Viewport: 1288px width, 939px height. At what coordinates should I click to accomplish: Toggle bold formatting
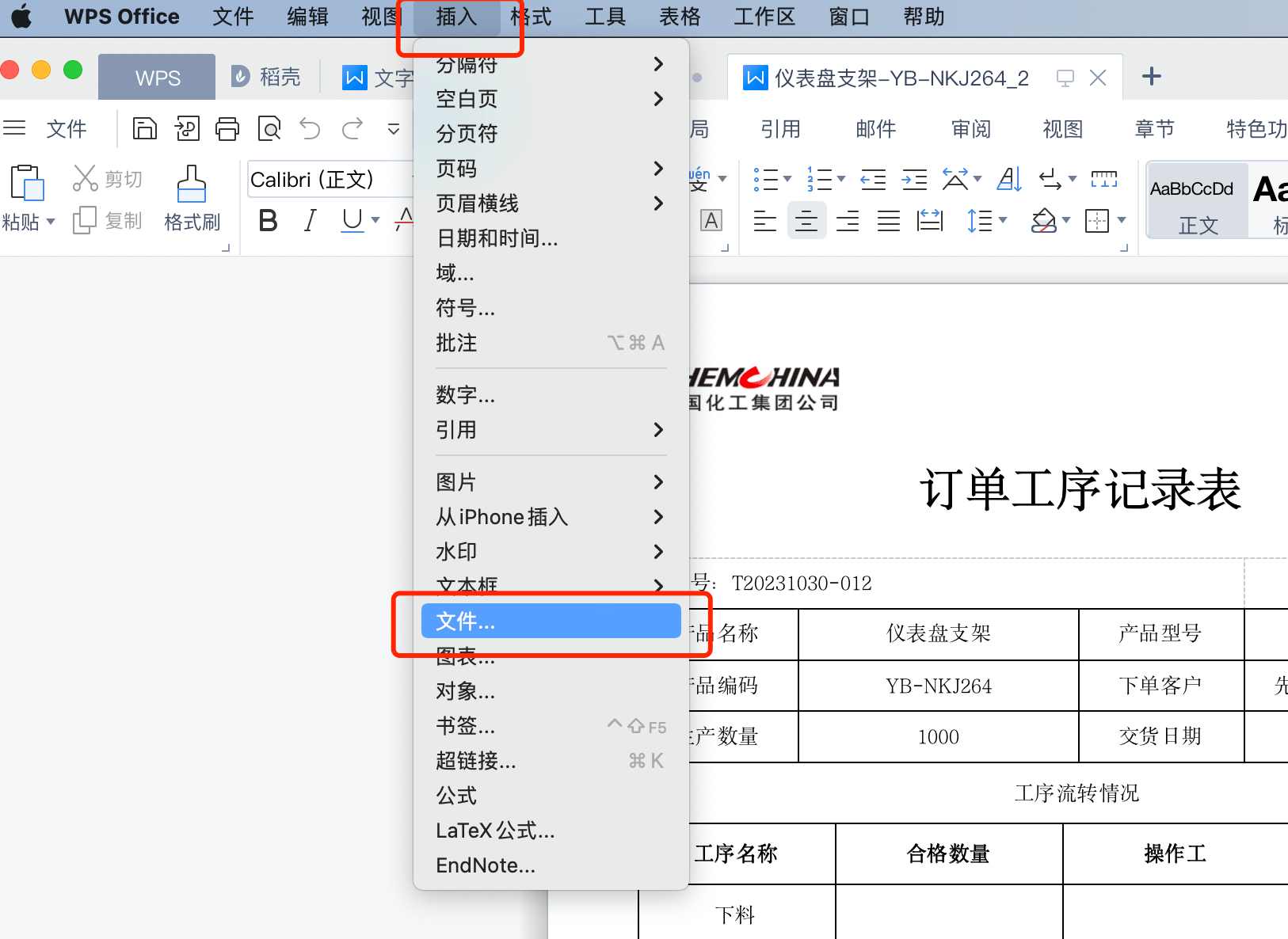(267, 221)
